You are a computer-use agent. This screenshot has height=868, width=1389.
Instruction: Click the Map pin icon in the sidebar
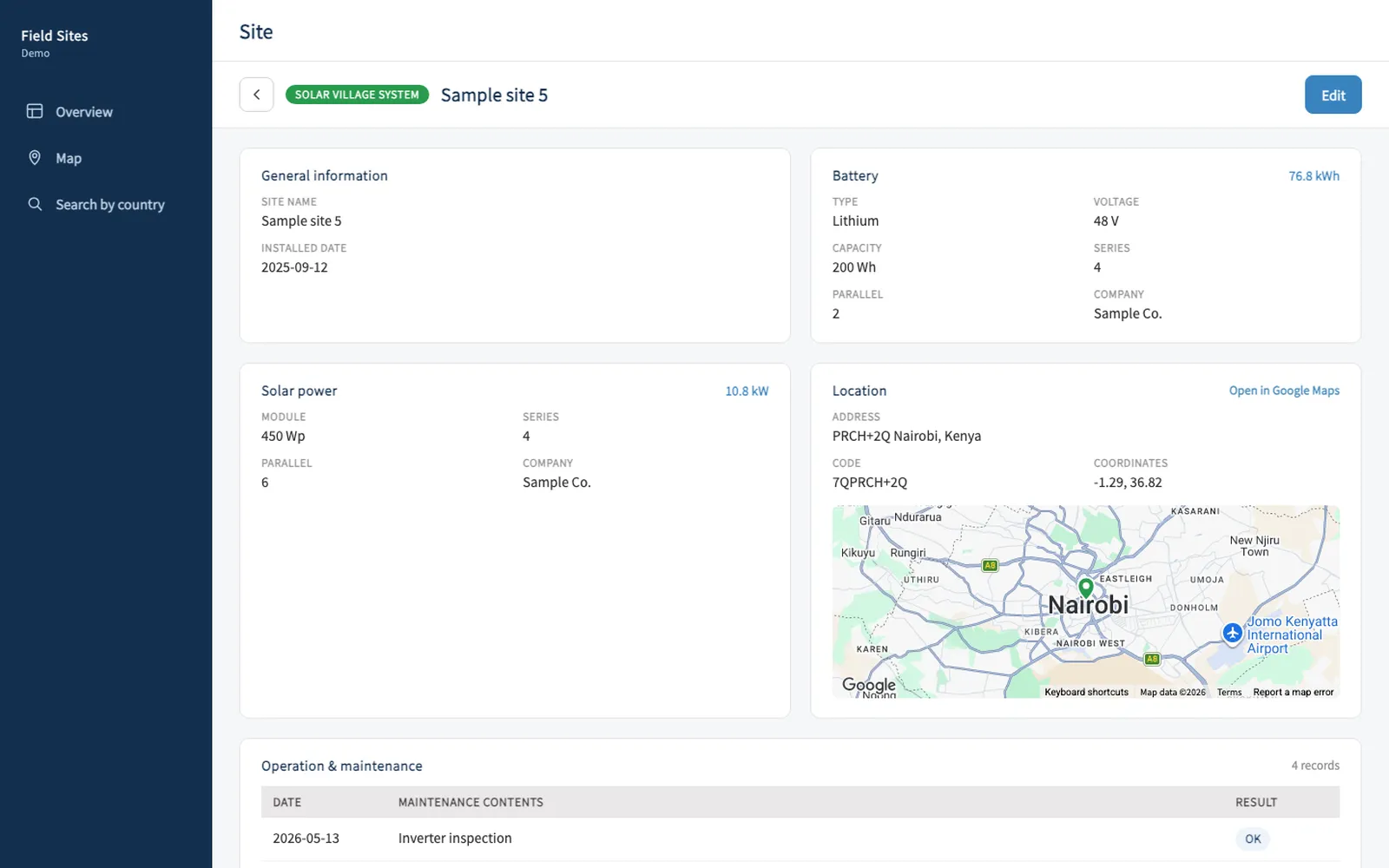pos(35,157)
